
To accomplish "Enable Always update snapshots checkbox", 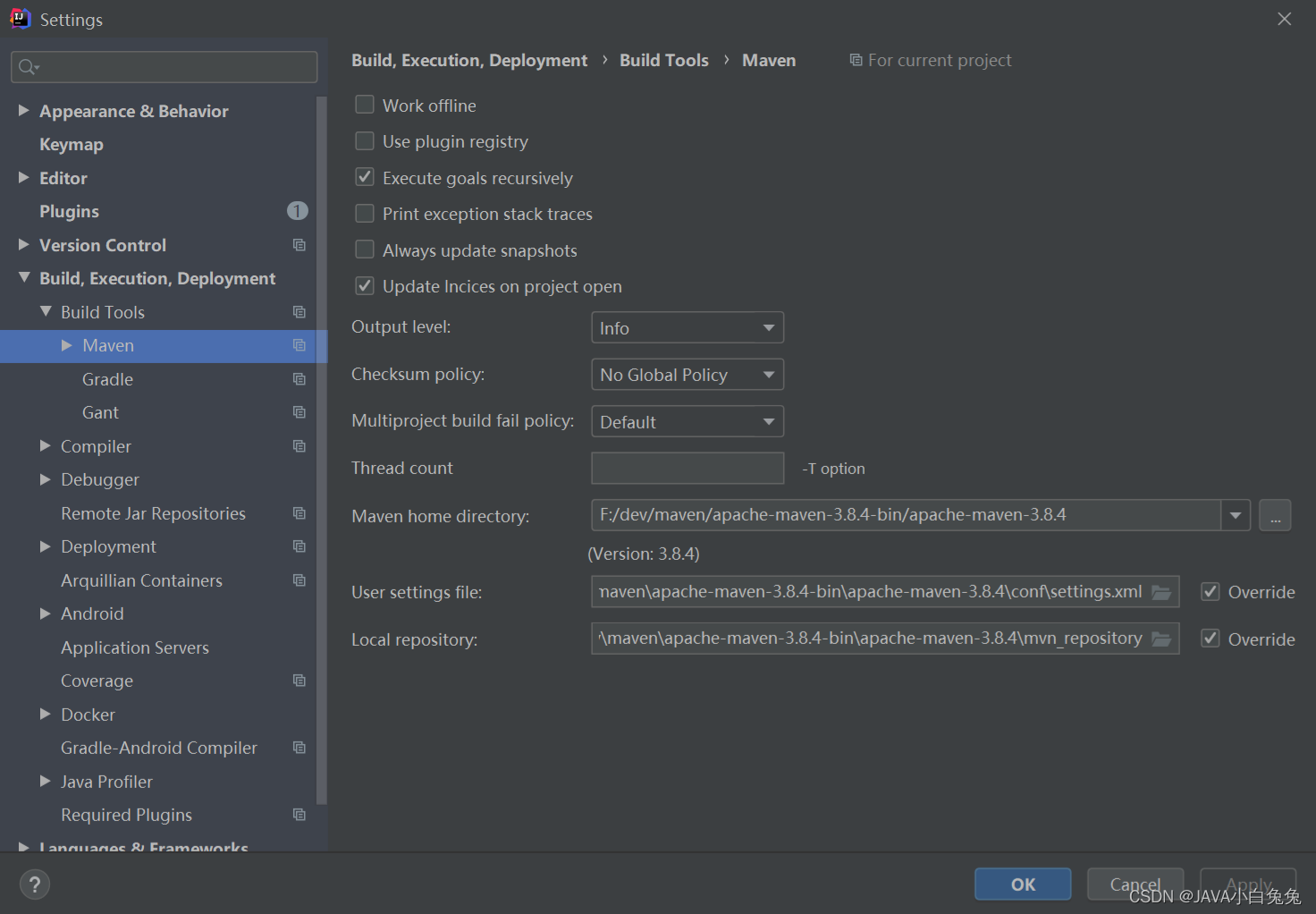I will coord(365,250).
